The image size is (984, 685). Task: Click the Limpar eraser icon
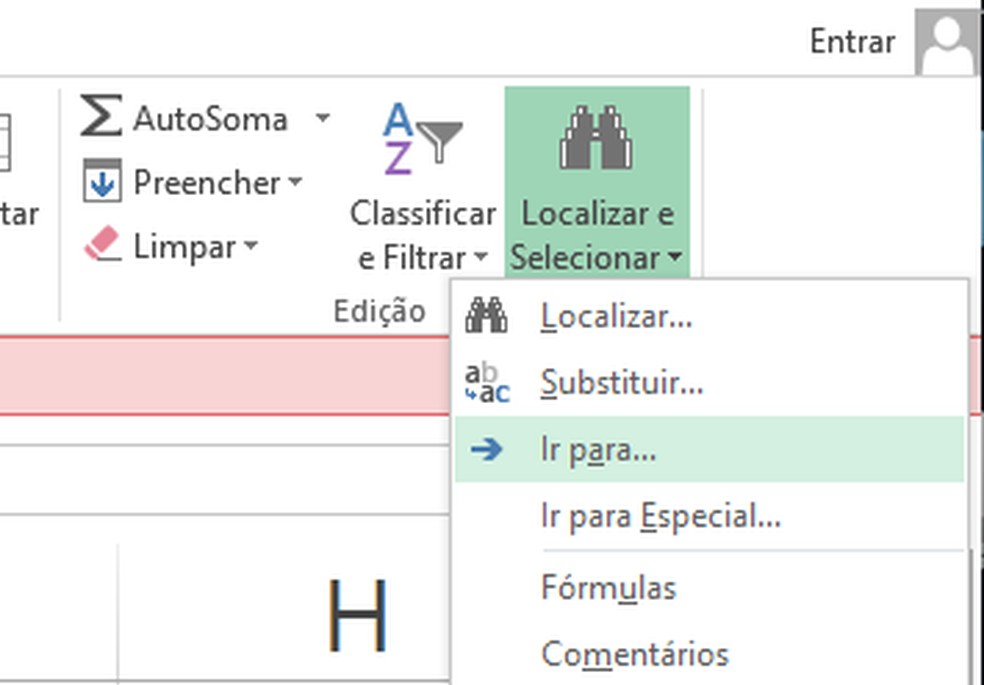[x=102, y=245]
